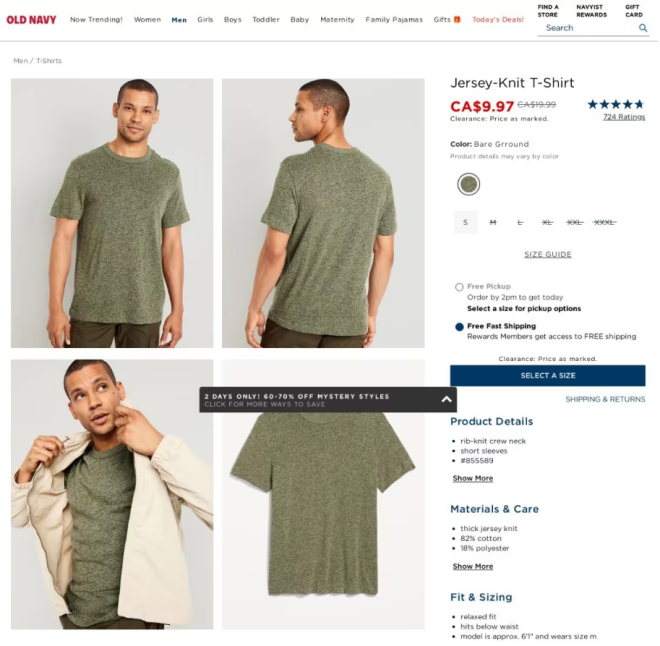Screen dimensions: 660x646
Task: Expand the mystery styles promo banner chevron
Action: pos(447,399)
